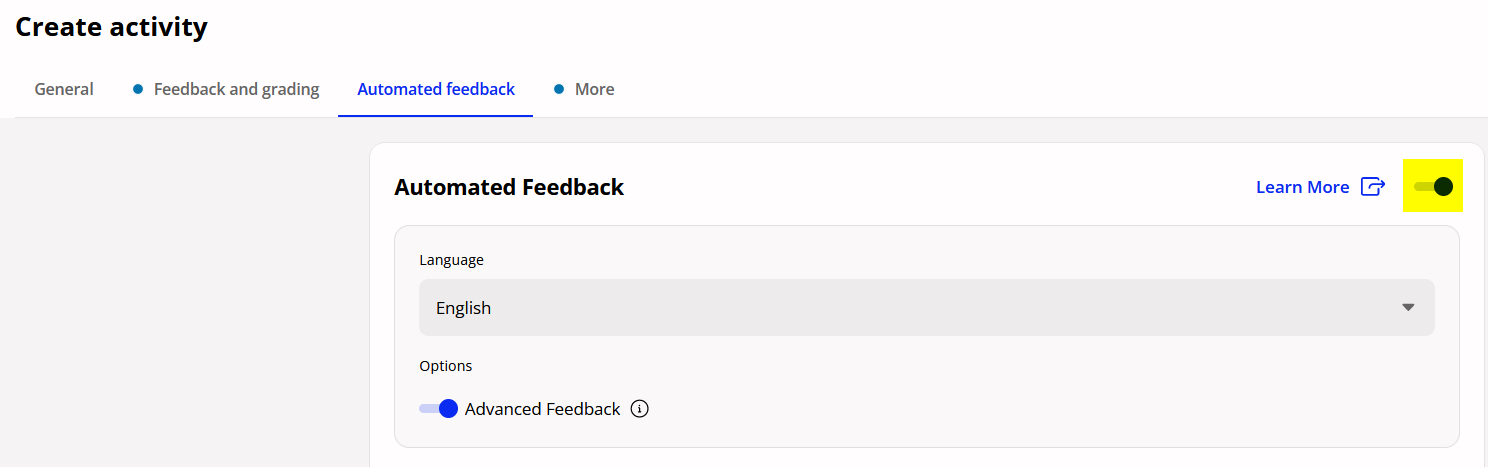Viewport: 1488px width, 467px height.
Task: Expand the Language dropdown arrow
Action: coord(1408,307)
